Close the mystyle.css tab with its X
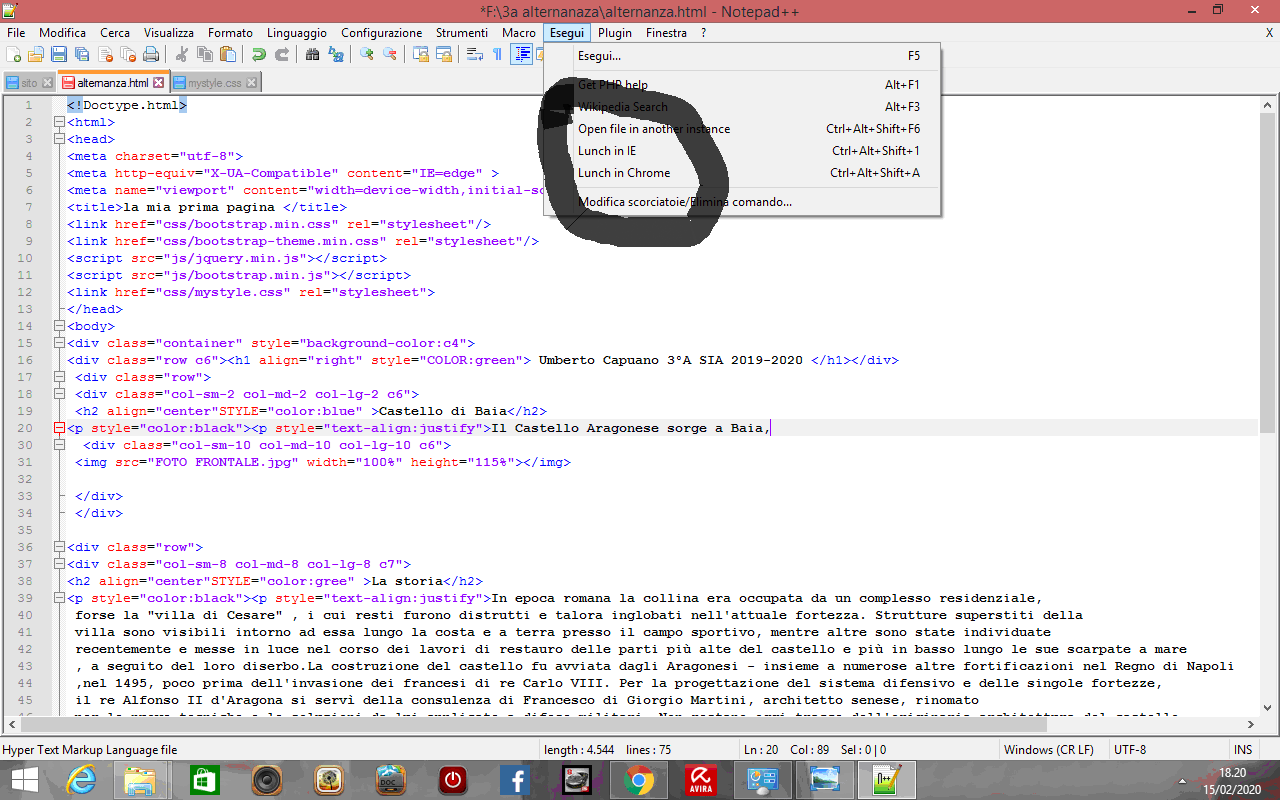 (252, 83)
